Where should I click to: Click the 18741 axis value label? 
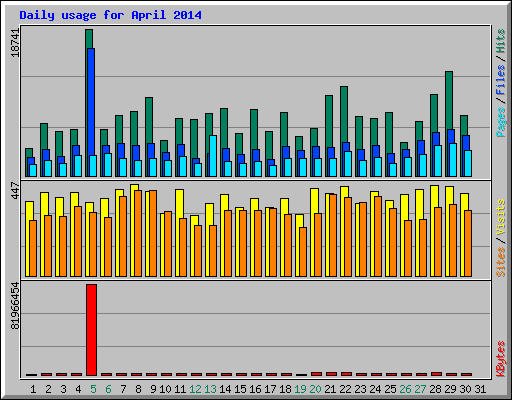(15, 43)
